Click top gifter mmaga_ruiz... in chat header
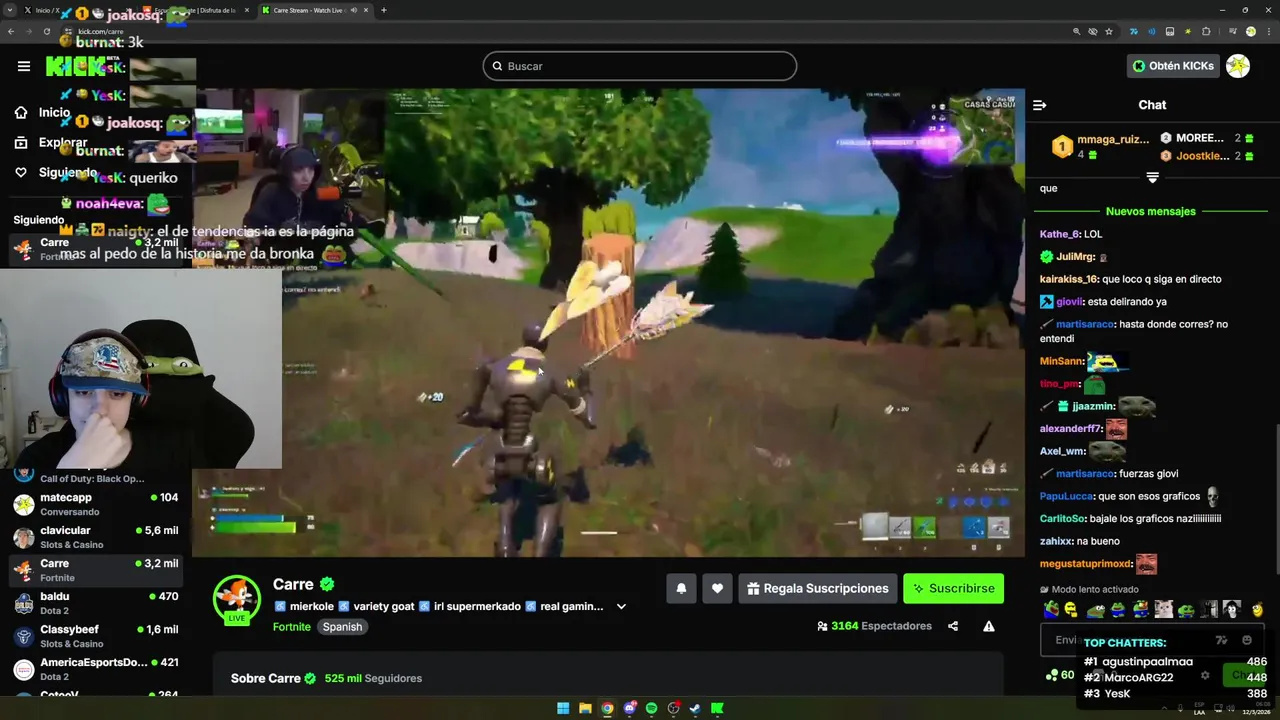1280x720 pixels. pos(1113,139)
